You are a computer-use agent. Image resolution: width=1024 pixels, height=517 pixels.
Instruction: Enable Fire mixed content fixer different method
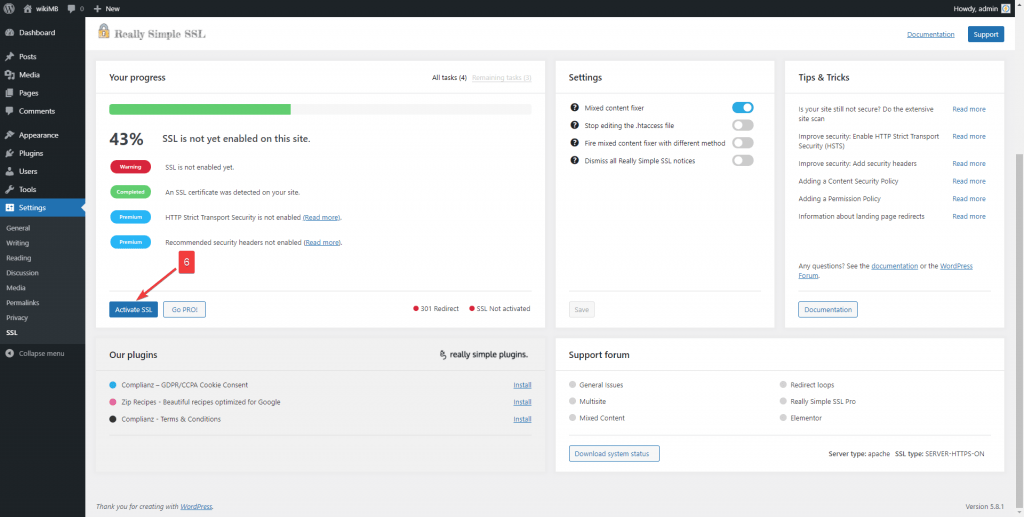pyautogui.click(x=743, y=142)
